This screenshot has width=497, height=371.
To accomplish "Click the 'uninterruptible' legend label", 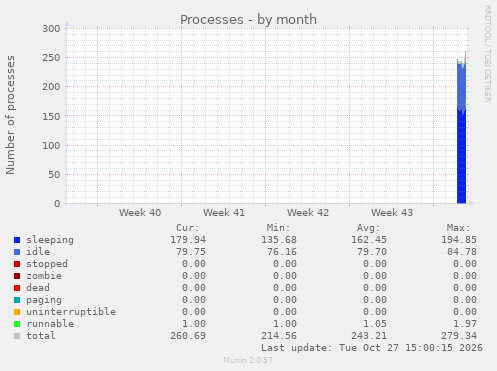I will click(71, 312).
